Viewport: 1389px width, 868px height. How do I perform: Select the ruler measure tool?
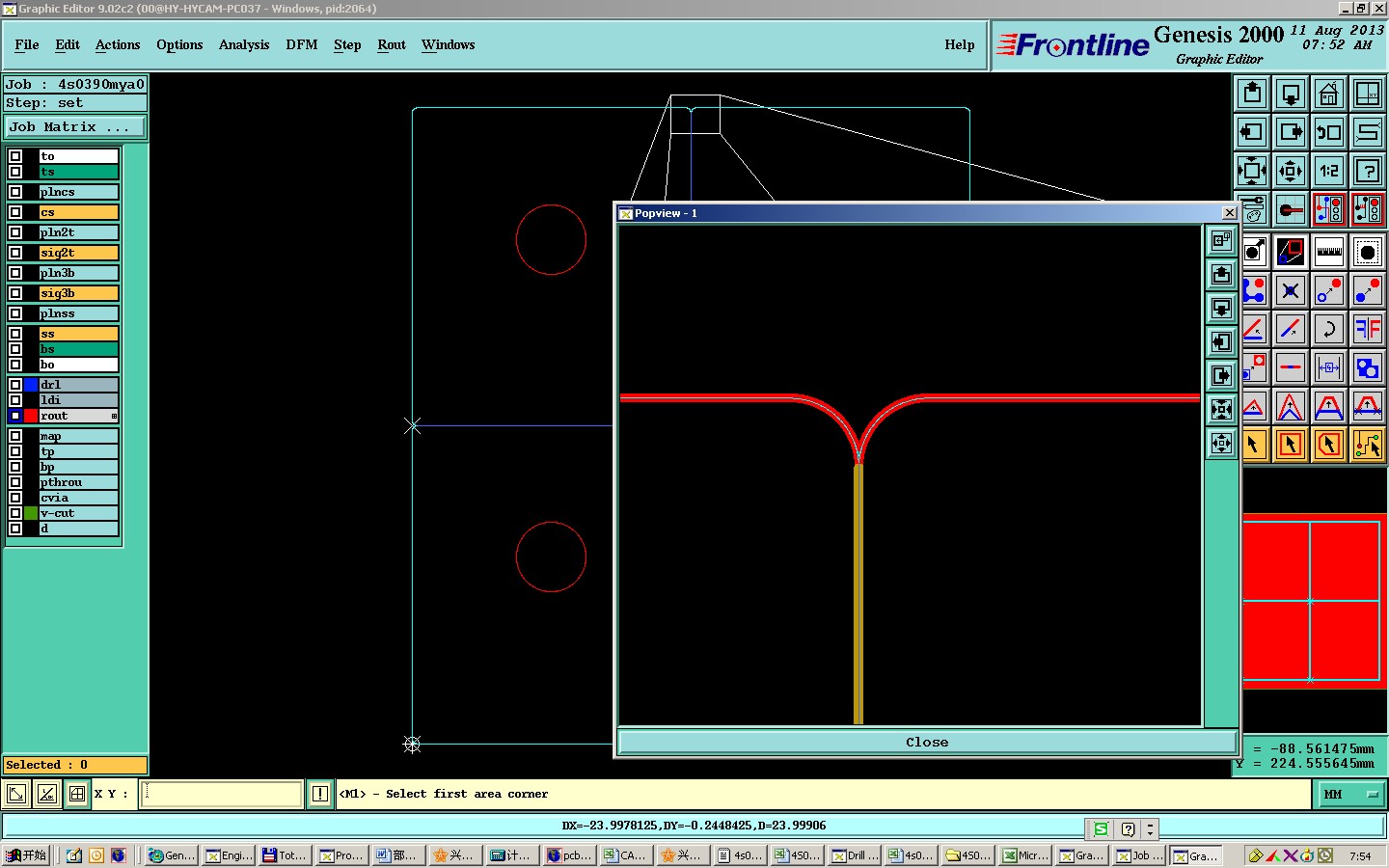click(1329, 252)
